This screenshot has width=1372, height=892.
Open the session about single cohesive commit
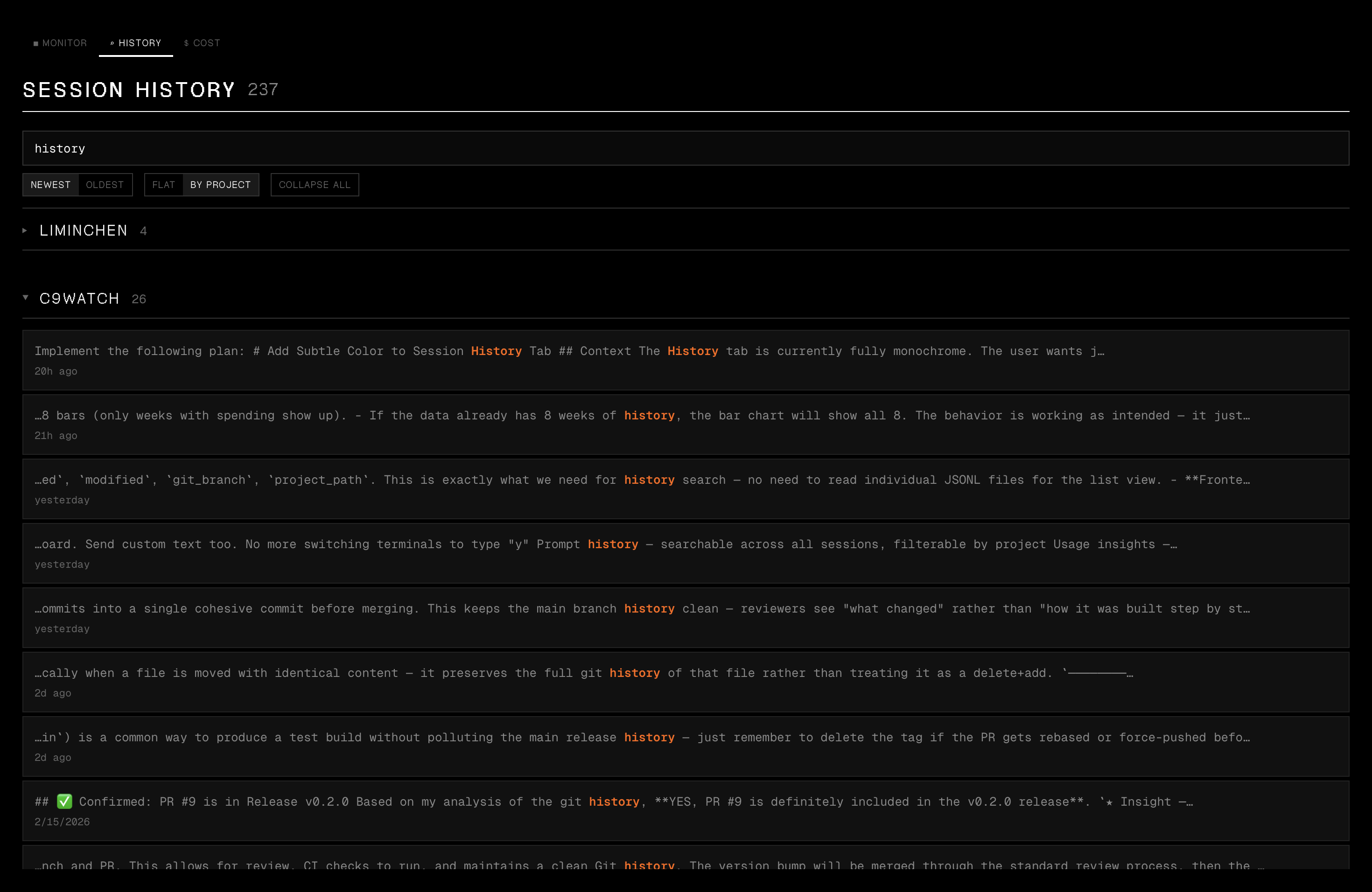pos(685,617)
